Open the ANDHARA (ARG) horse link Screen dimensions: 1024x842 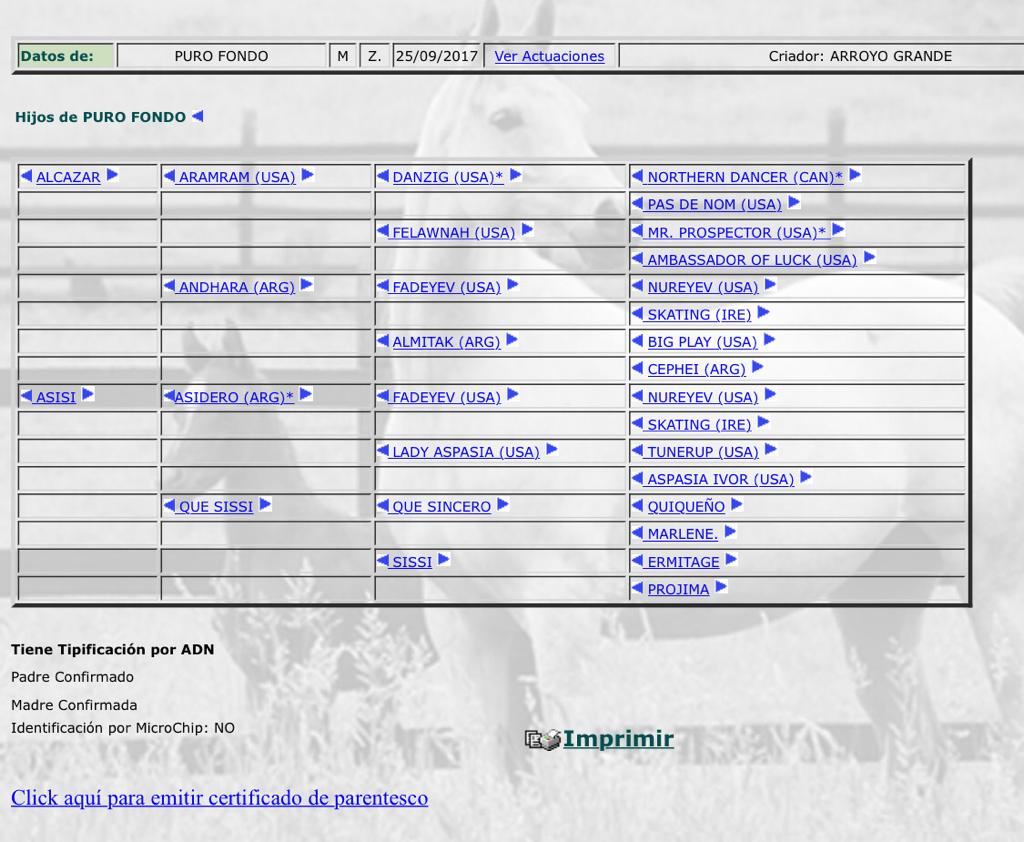click(x=236, y=287)
